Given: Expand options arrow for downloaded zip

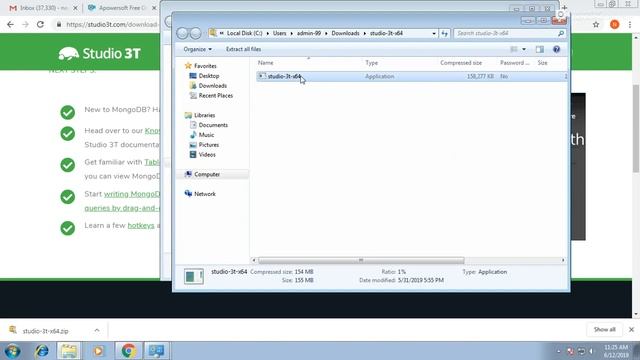Looking at the screenshot, I should [x=97, y=331].
